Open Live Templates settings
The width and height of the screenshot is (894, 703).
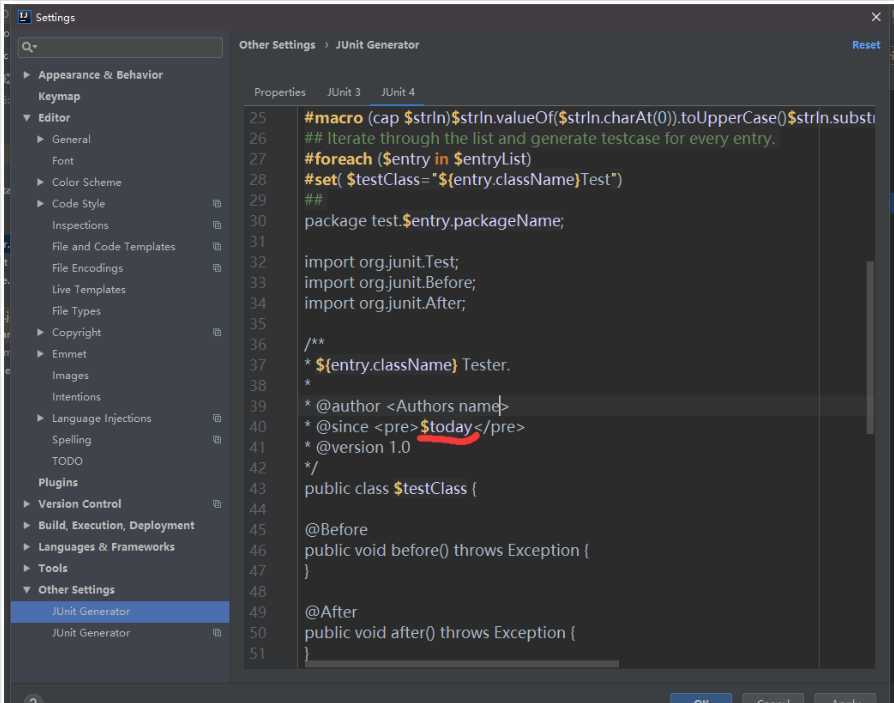pos(89,290)
